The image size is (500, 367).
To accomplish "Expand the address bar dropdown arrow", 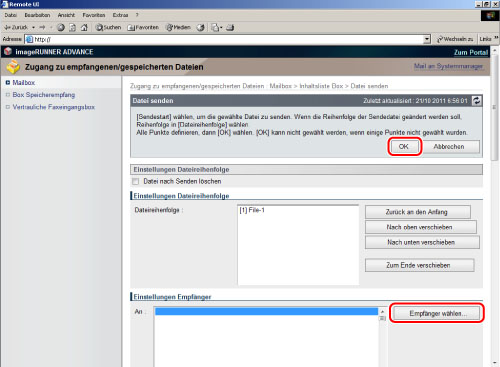I will [427, 39].
